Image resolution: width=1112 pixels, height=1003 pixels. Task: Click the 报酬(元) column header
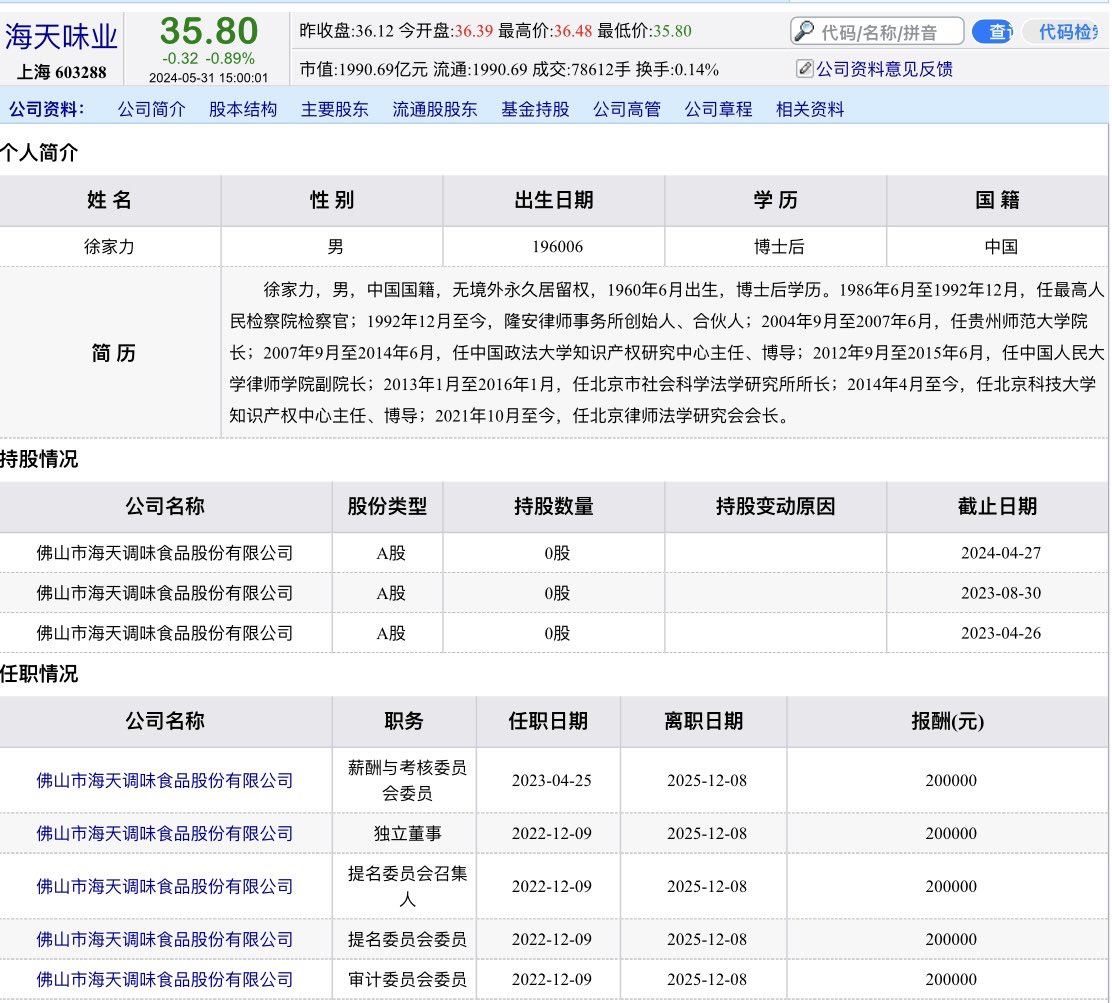coord(947,721)
